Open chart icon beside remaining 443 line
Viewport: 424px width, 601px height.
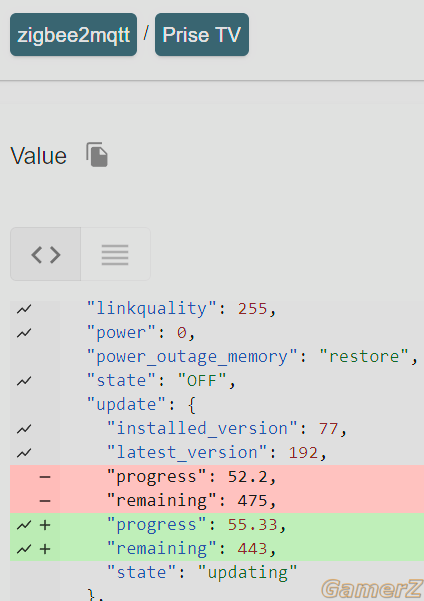pos(24,549)
